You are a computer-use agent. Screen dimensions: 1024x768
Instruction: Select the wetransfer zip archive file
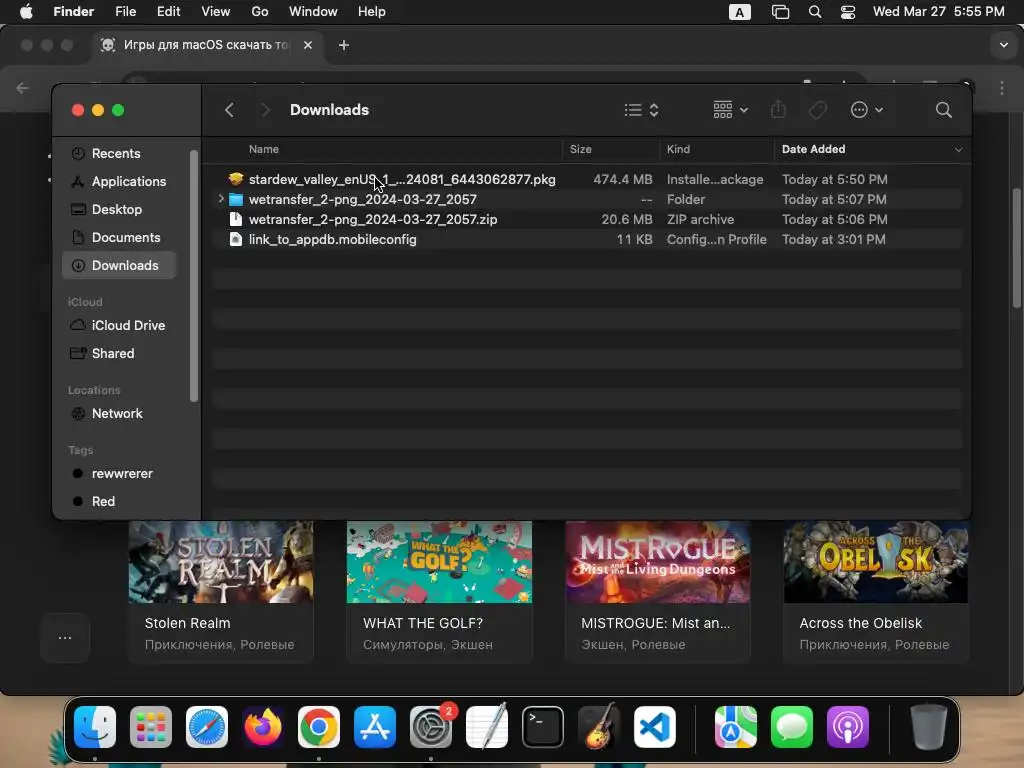pos(373,219)
